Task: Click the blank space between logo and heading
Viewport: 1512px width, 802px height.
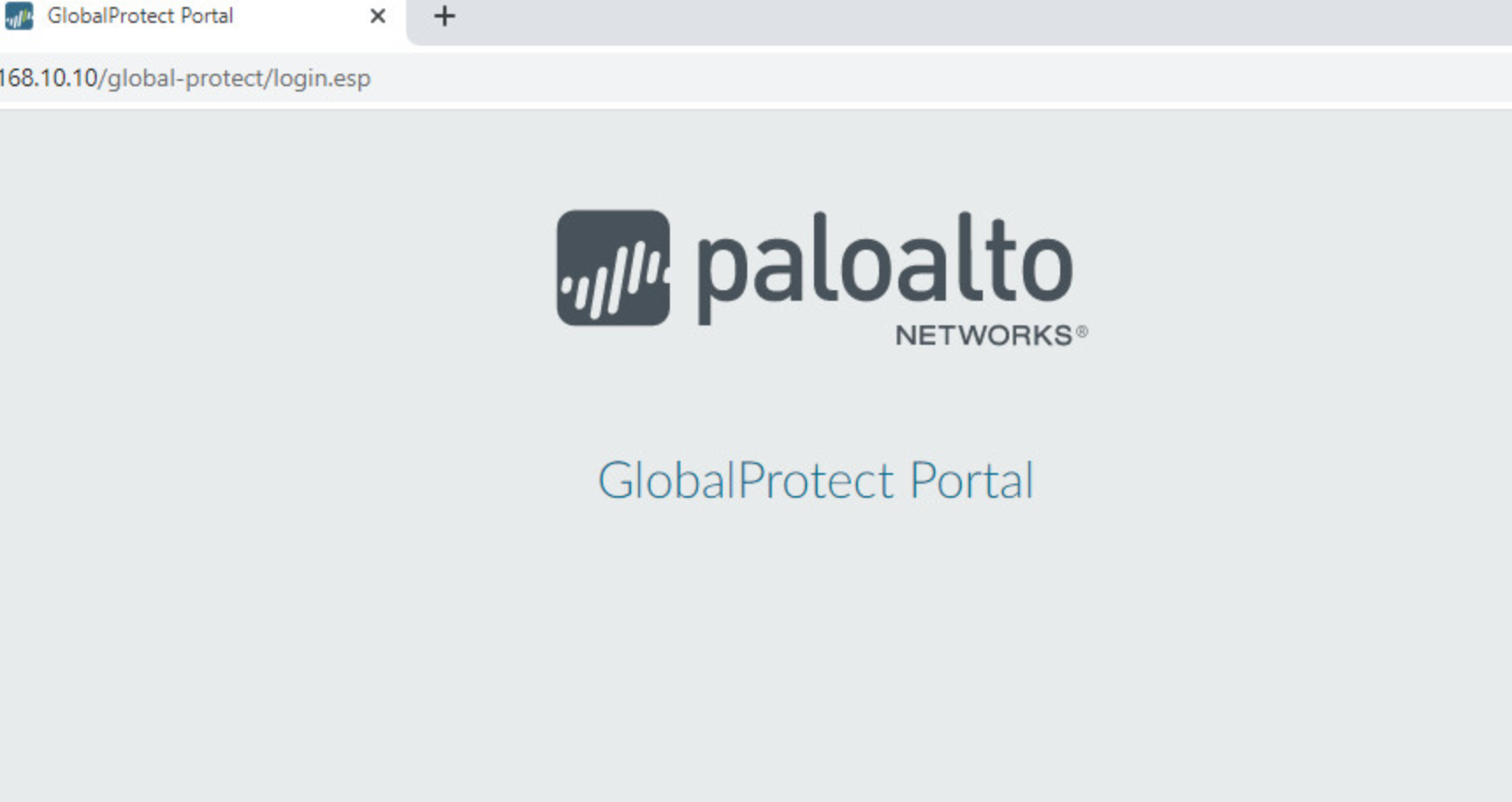Action: [x=818, y=402]
